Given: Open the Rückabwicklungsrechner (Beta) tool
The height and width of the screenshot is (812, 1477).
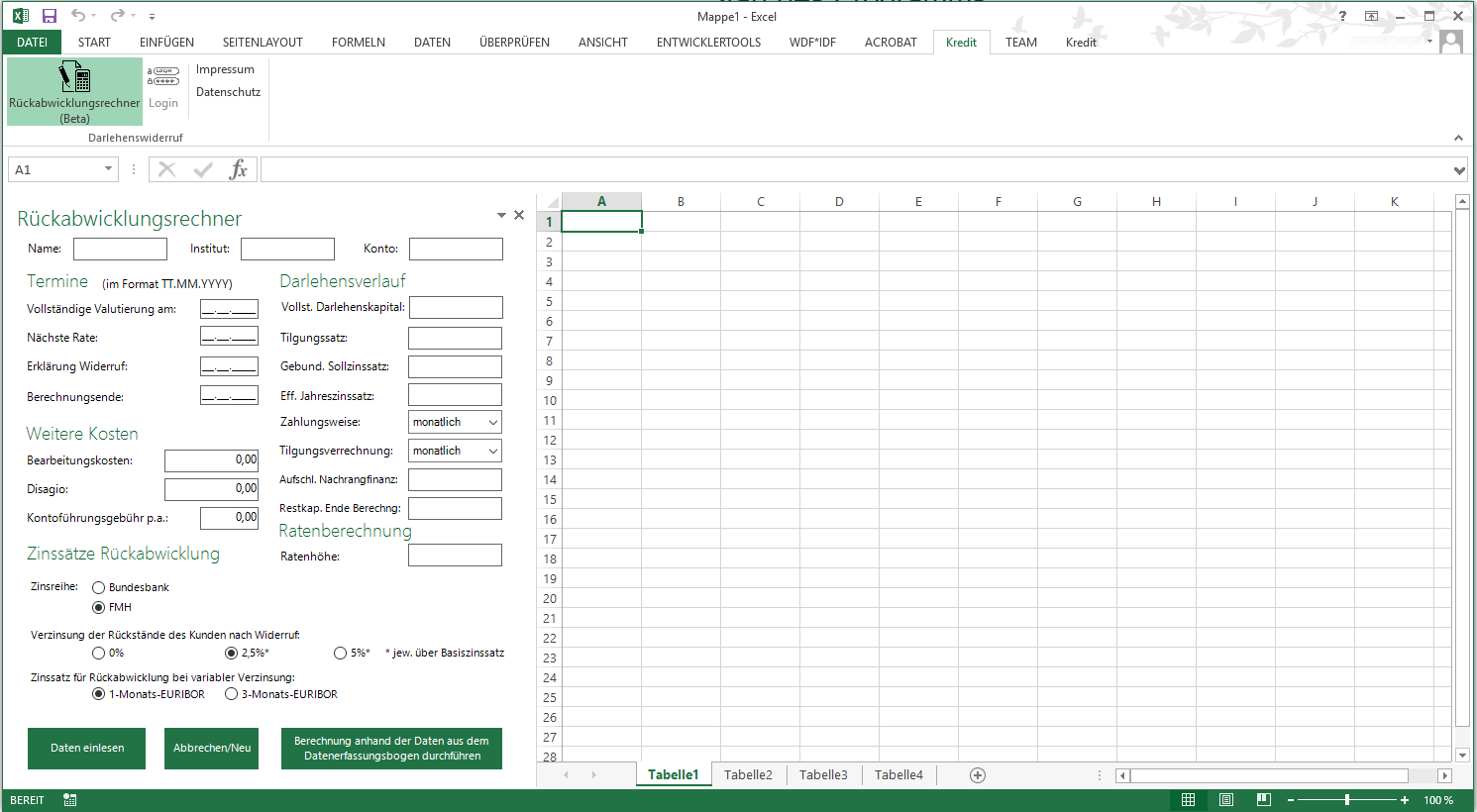Looking at the screenshot, I should 74,91.
